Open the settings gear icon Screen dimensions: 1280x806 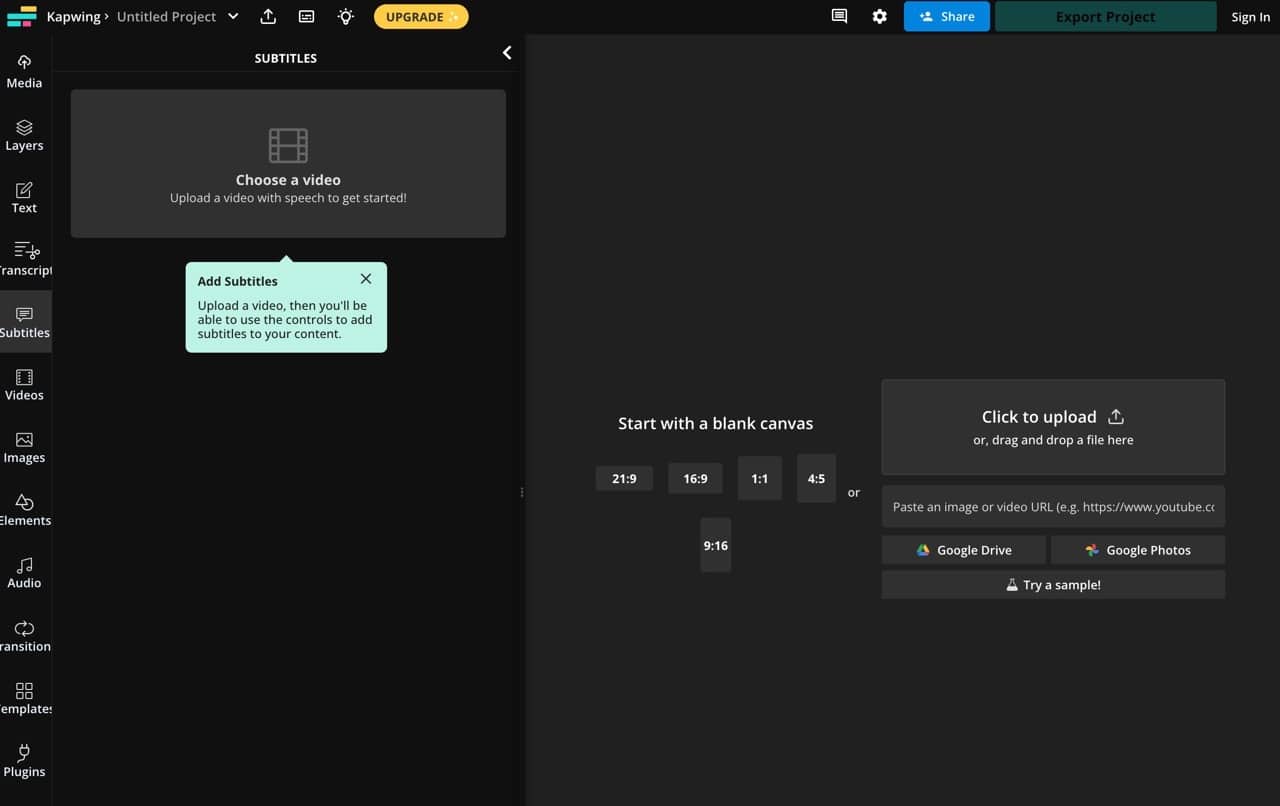[880, 16]
